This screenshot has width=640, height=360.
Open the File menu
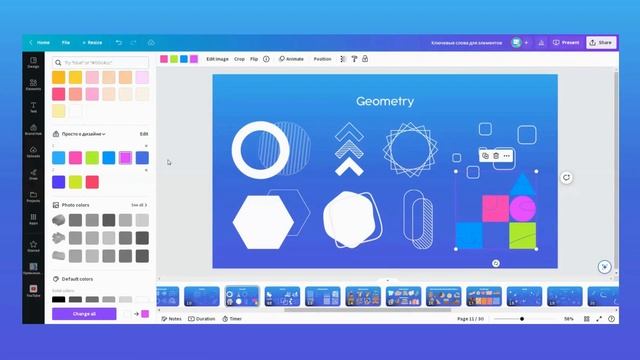[66, 42]
